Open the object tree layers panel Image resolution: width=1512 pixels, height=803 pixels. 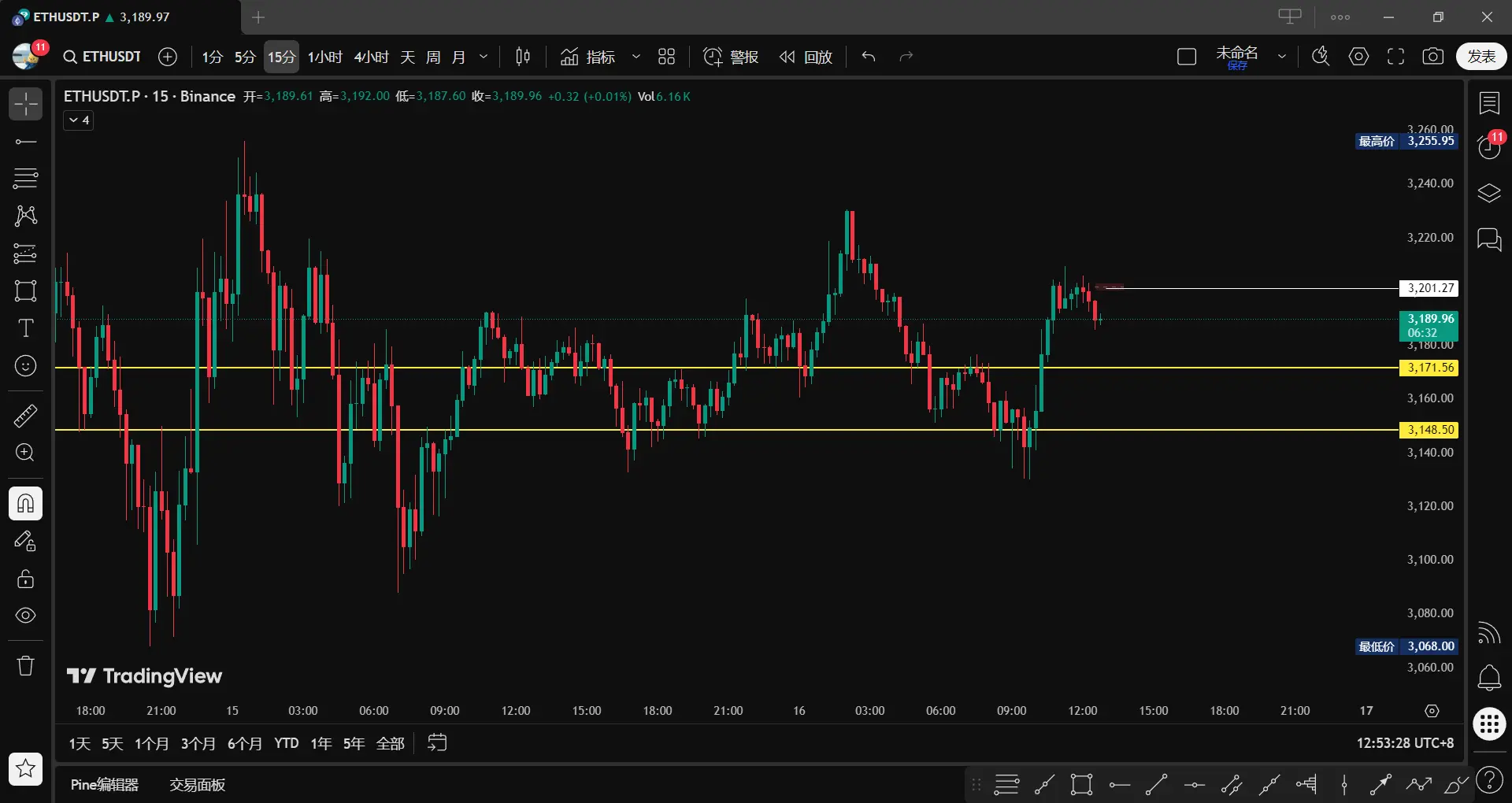click(x=1489, y=193)
